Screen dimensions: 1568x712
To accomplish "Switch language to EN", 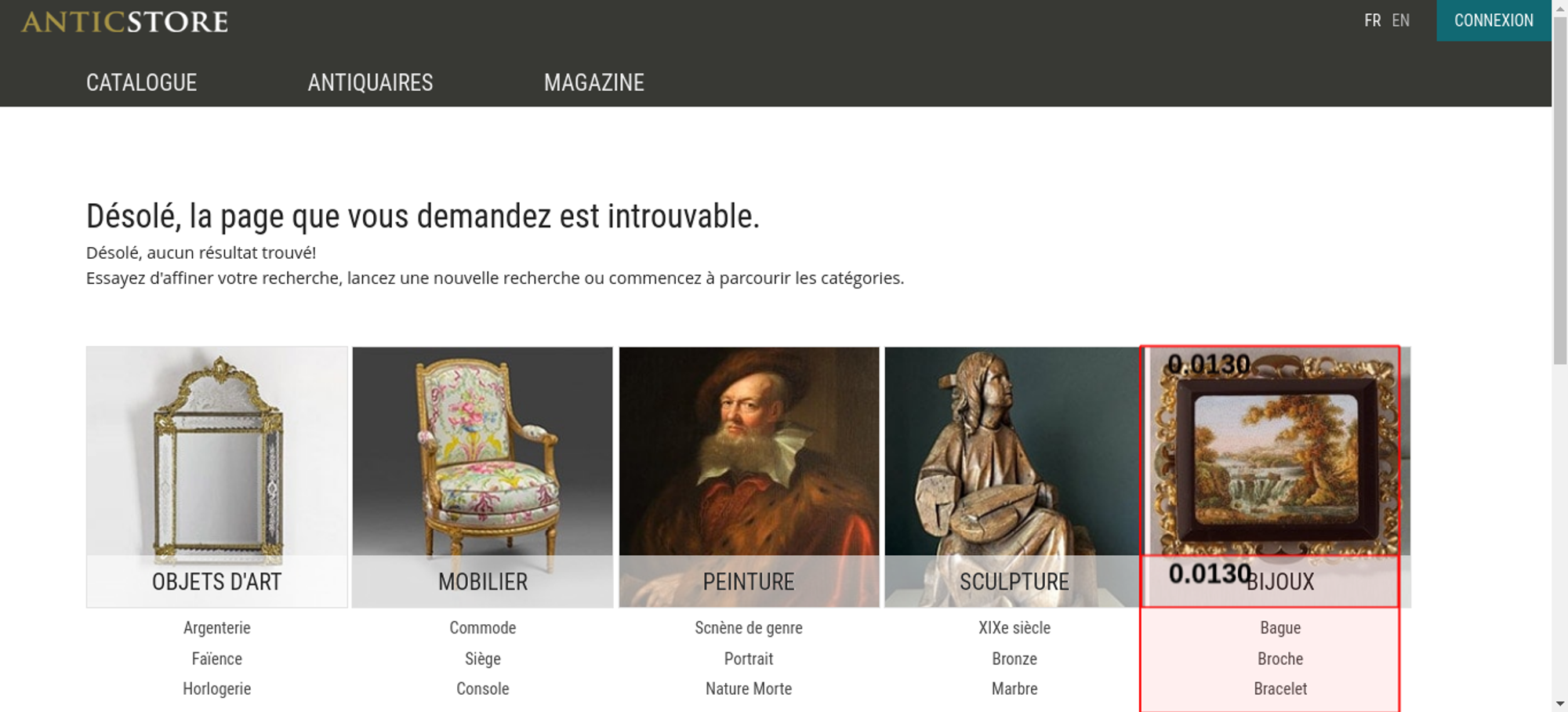I will [x=1400, y=20].
